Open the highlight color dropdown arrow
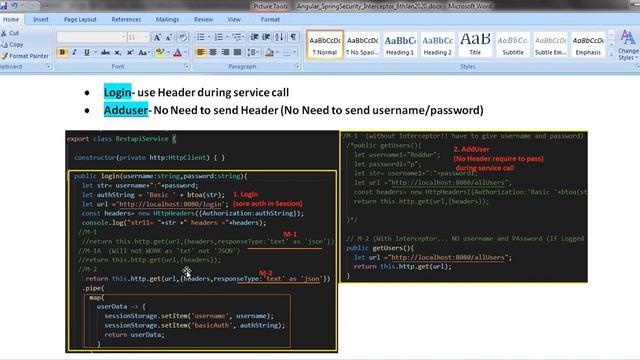The width and height of the screenshot is (640, 360). (x=168, y=53)
